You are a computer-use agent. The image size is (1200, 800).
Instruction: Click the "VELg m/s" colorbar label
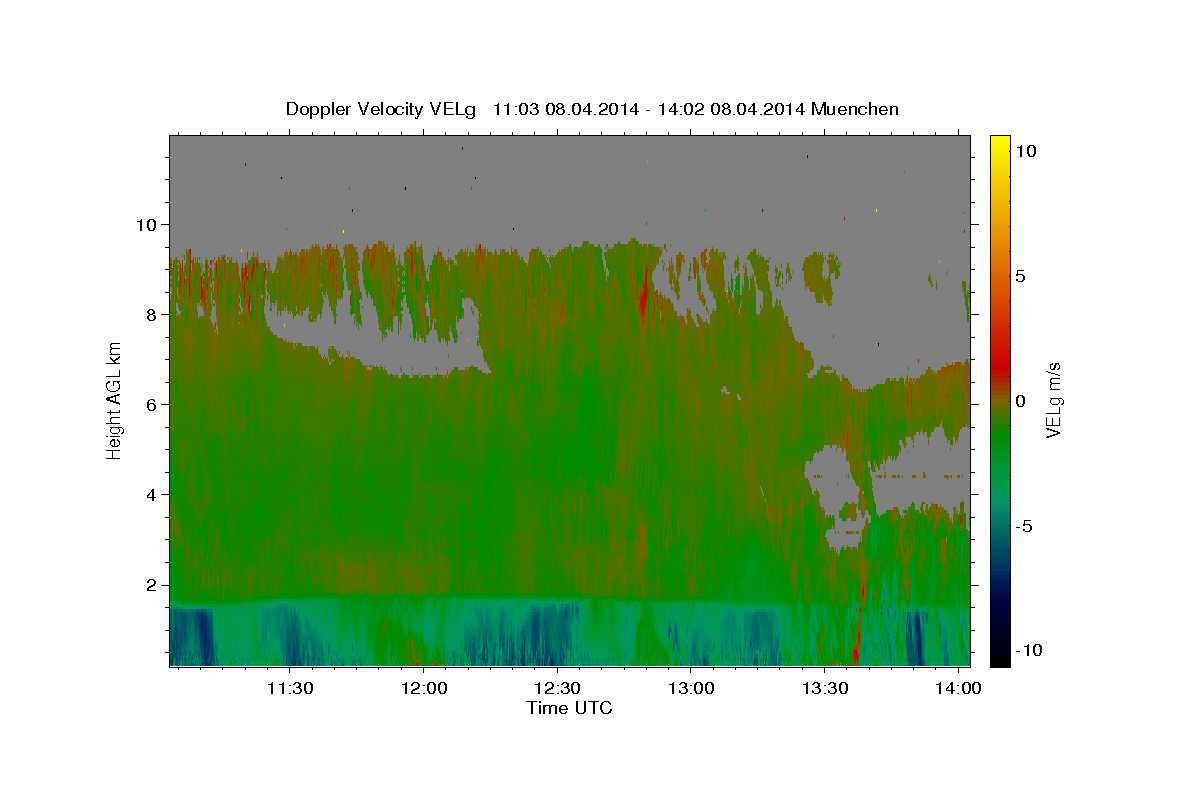[1053, 399]
